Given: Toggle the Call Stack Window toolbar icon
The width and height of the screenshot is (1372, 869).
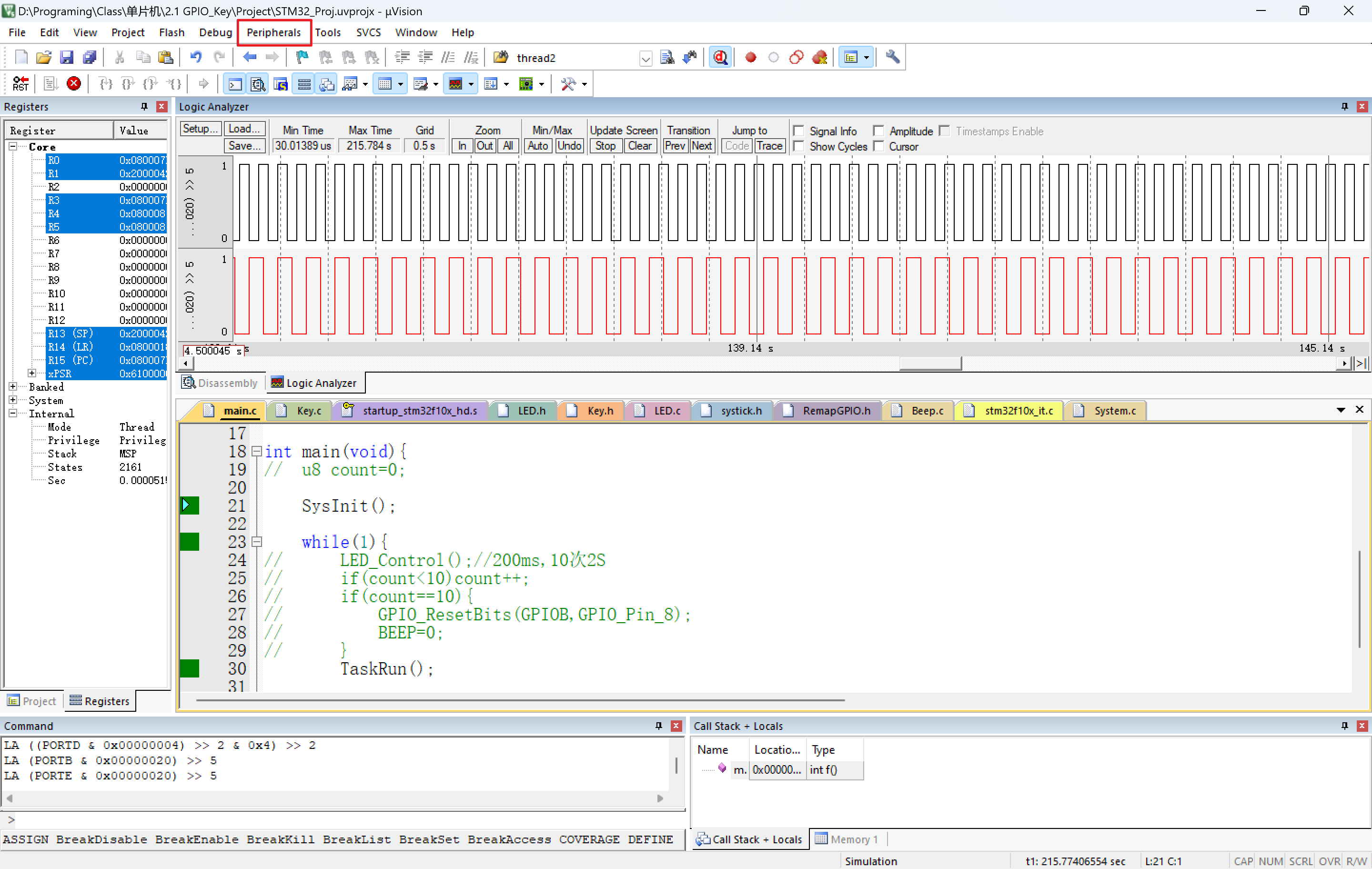Looking at the screenshot, I should click(326, 84).
